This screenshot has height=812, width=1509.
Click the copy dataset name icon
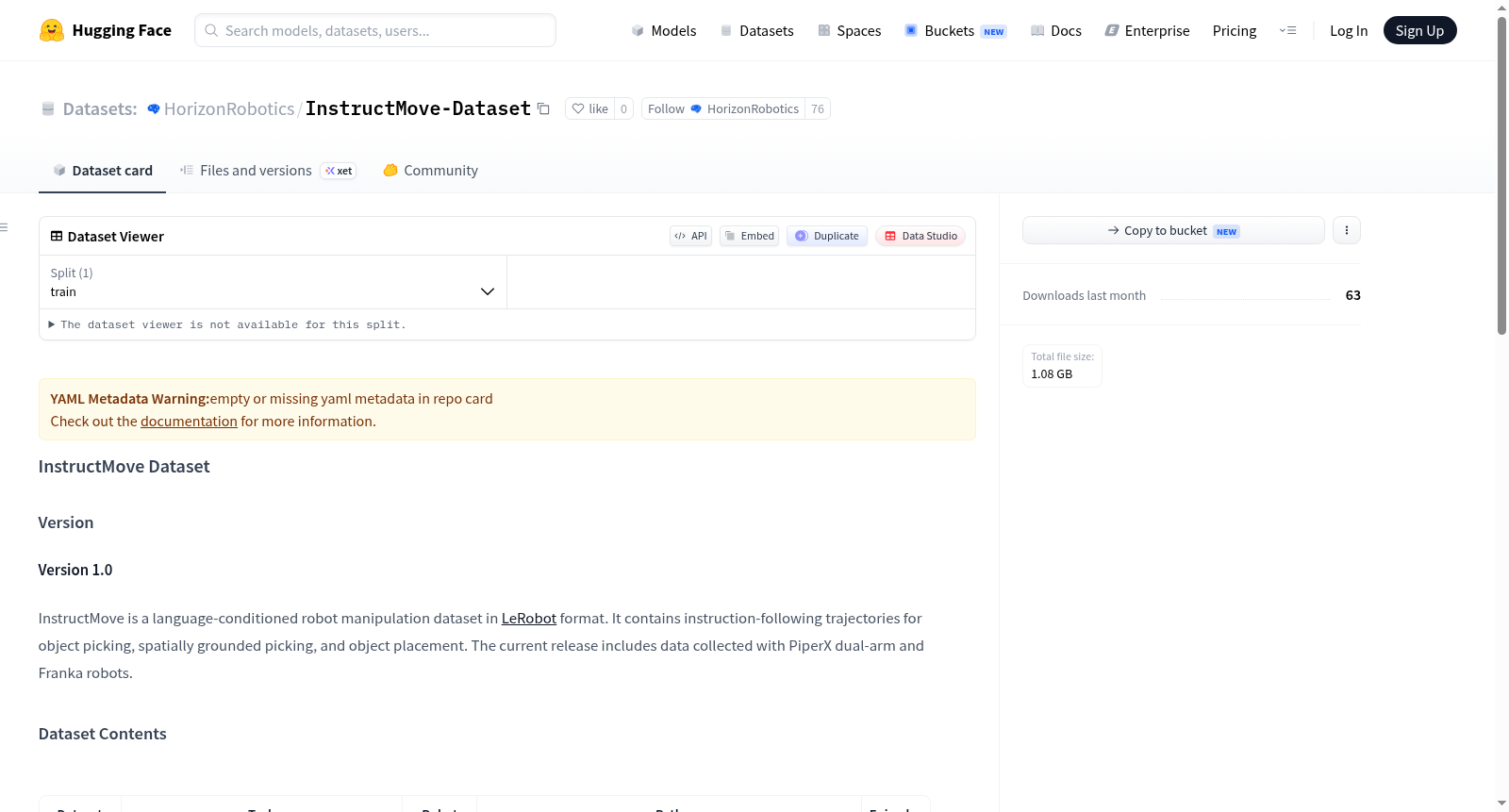pyautogui.click(x=543, y=108)
